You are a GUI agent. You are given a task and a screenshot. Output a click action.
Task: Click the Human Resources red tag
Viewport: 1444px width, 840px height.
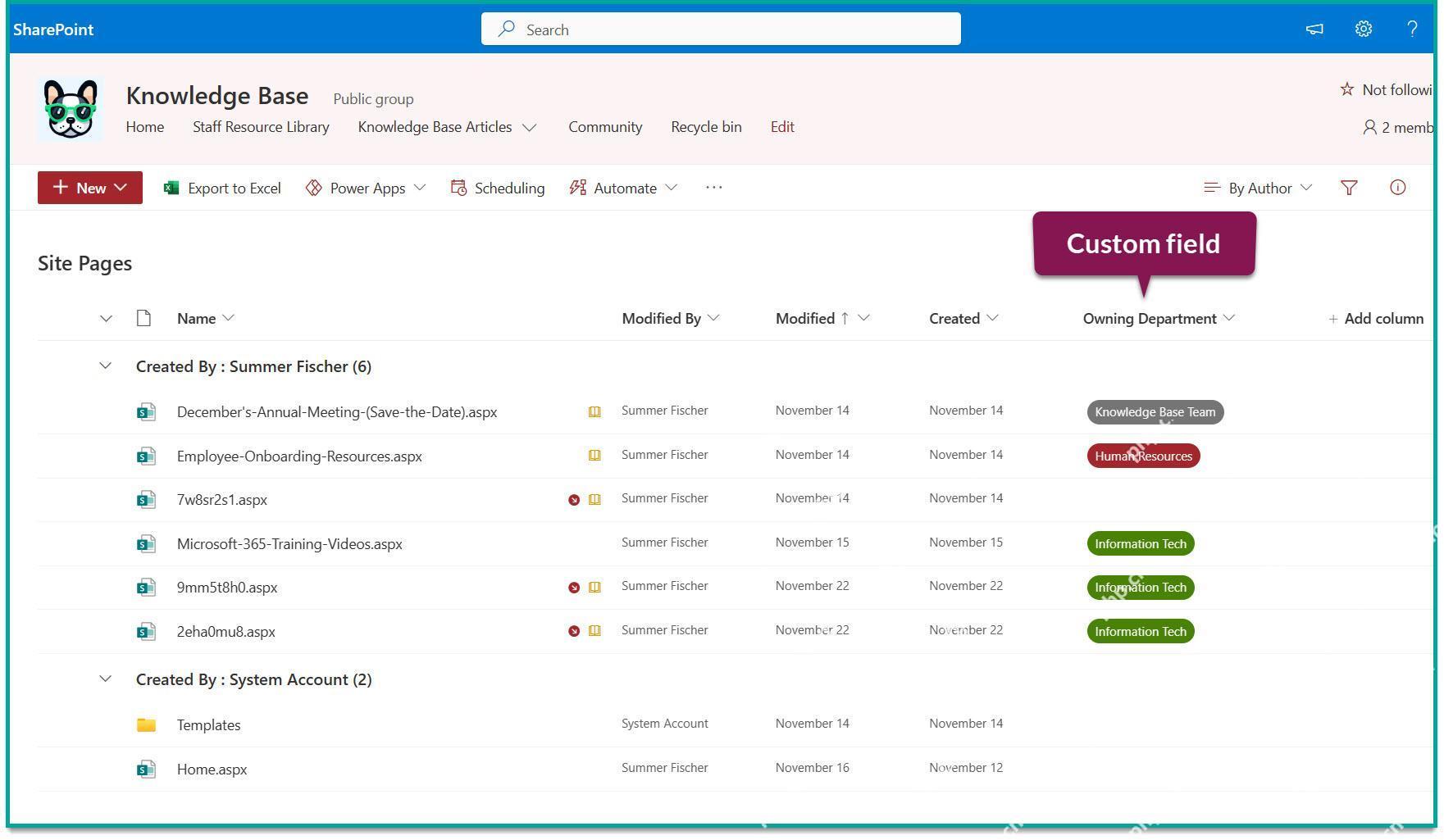[x=1143, y=456]
